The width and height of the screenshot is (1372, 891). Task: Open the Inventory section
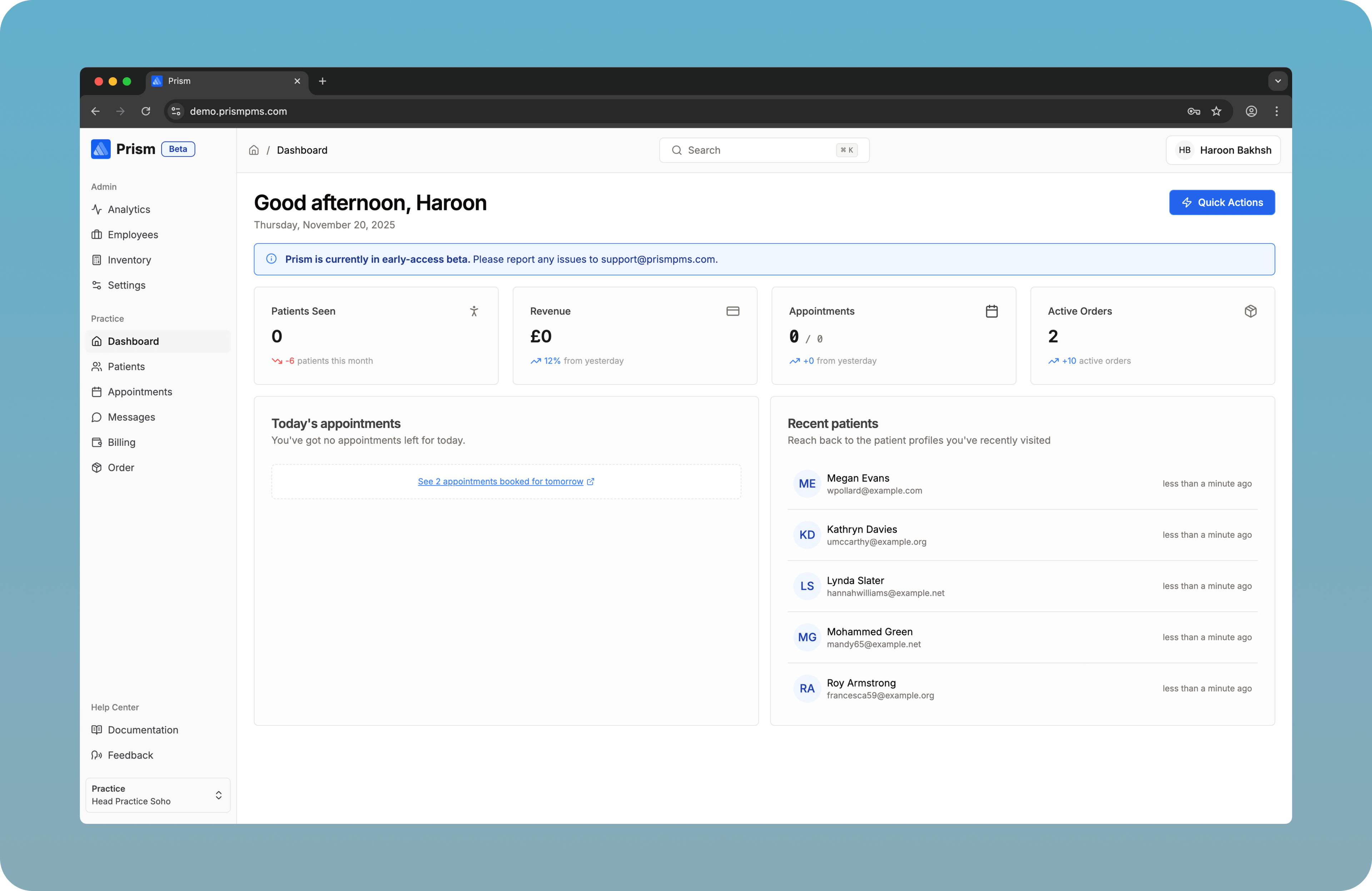tap(129, 260)
